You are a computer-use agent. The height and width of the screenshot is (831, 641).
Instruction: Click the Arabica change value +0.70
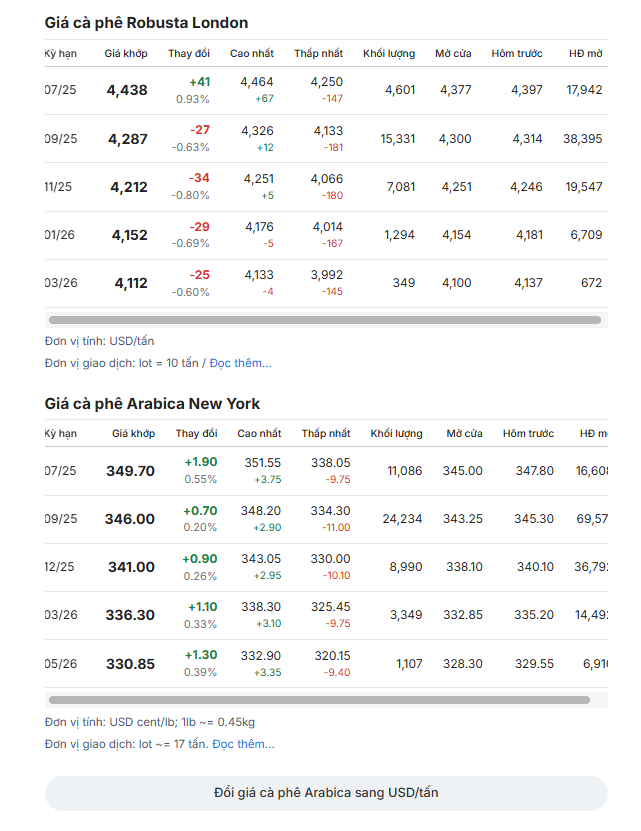pos(200,511)
